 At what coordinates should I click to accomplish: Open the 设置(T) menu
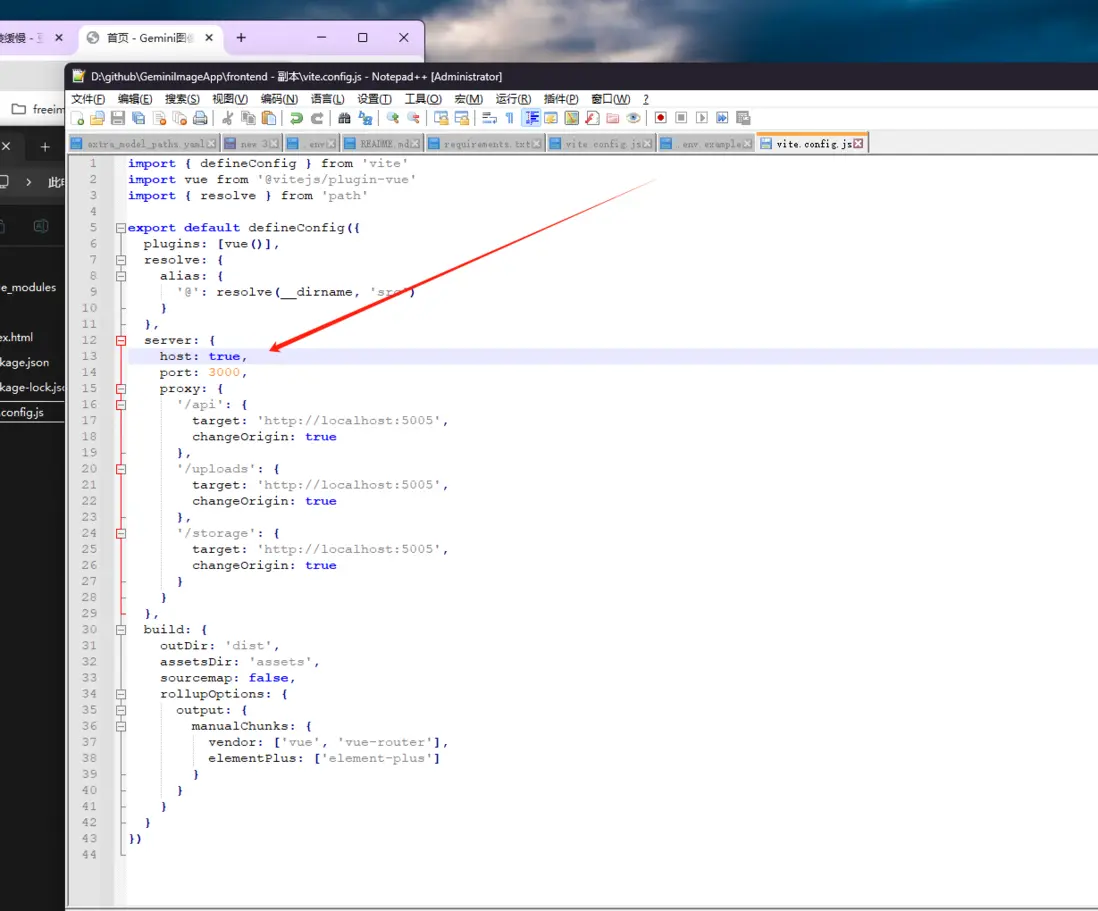tap(374, 99)
